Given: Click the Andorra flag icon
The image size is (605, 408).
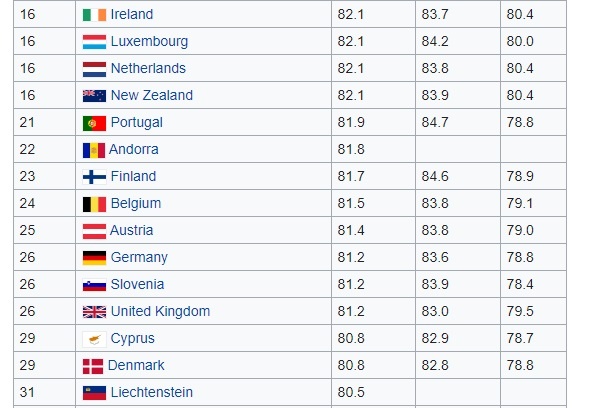Looking at the screenshot, I should tap(94, 150).
